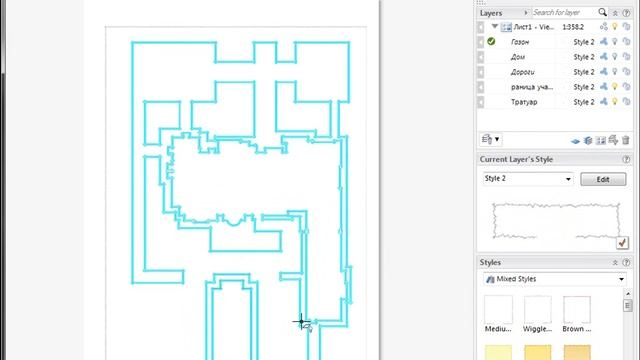
Task: Select the Тратуар layer name
Action: (524, 102)
